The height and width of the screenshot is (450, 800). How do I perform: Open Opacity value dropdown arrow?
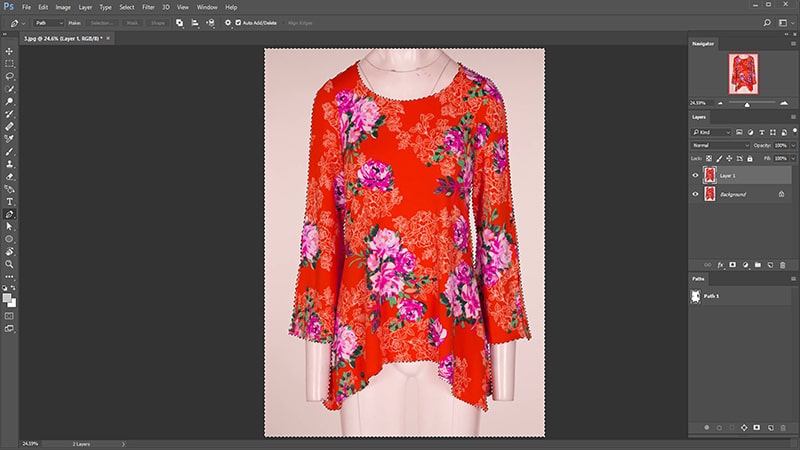click(793, 145)
